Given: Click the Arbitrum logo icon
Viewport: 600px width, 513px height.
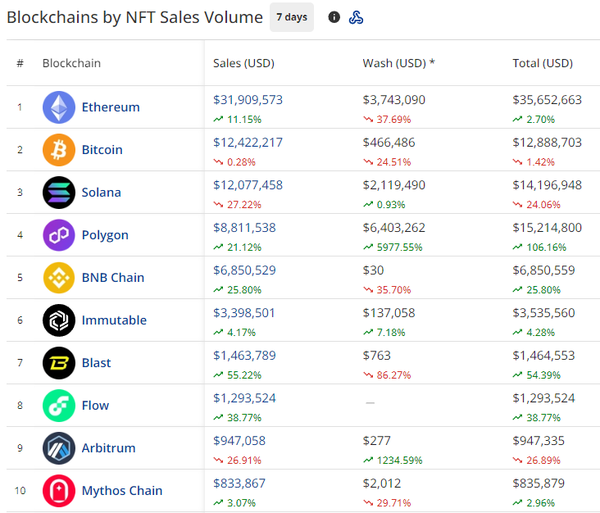Looking at the screenshot, I should pyautogui.click(x=59, y=448).
